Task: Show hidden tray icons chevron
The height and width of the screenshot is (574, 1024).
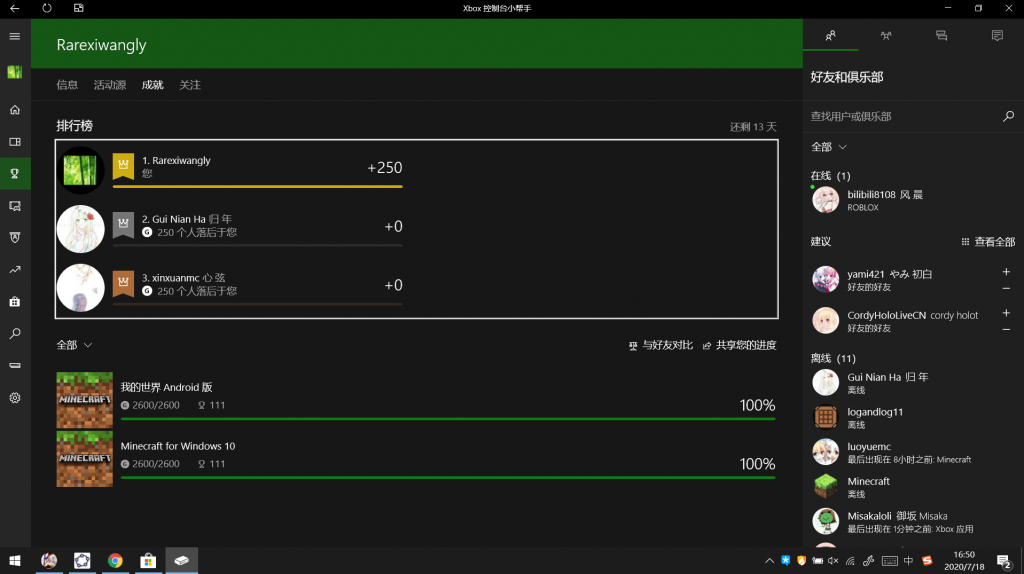Action: click(x=769, y=560)
